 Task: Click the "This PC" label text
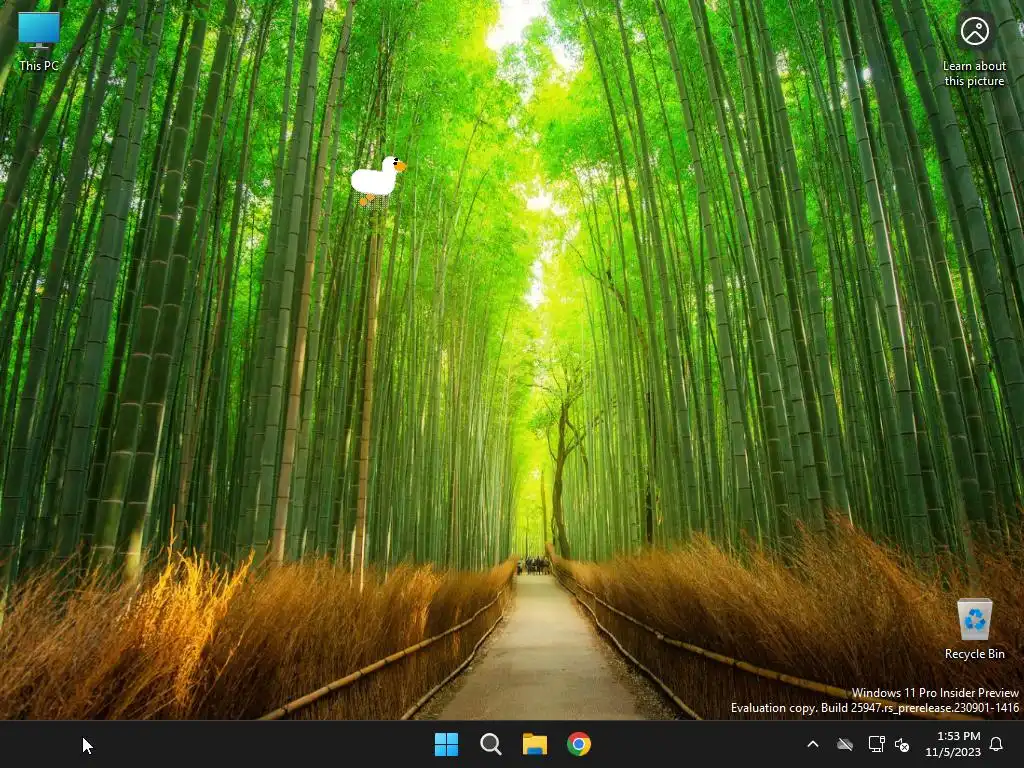coord(39,65)
